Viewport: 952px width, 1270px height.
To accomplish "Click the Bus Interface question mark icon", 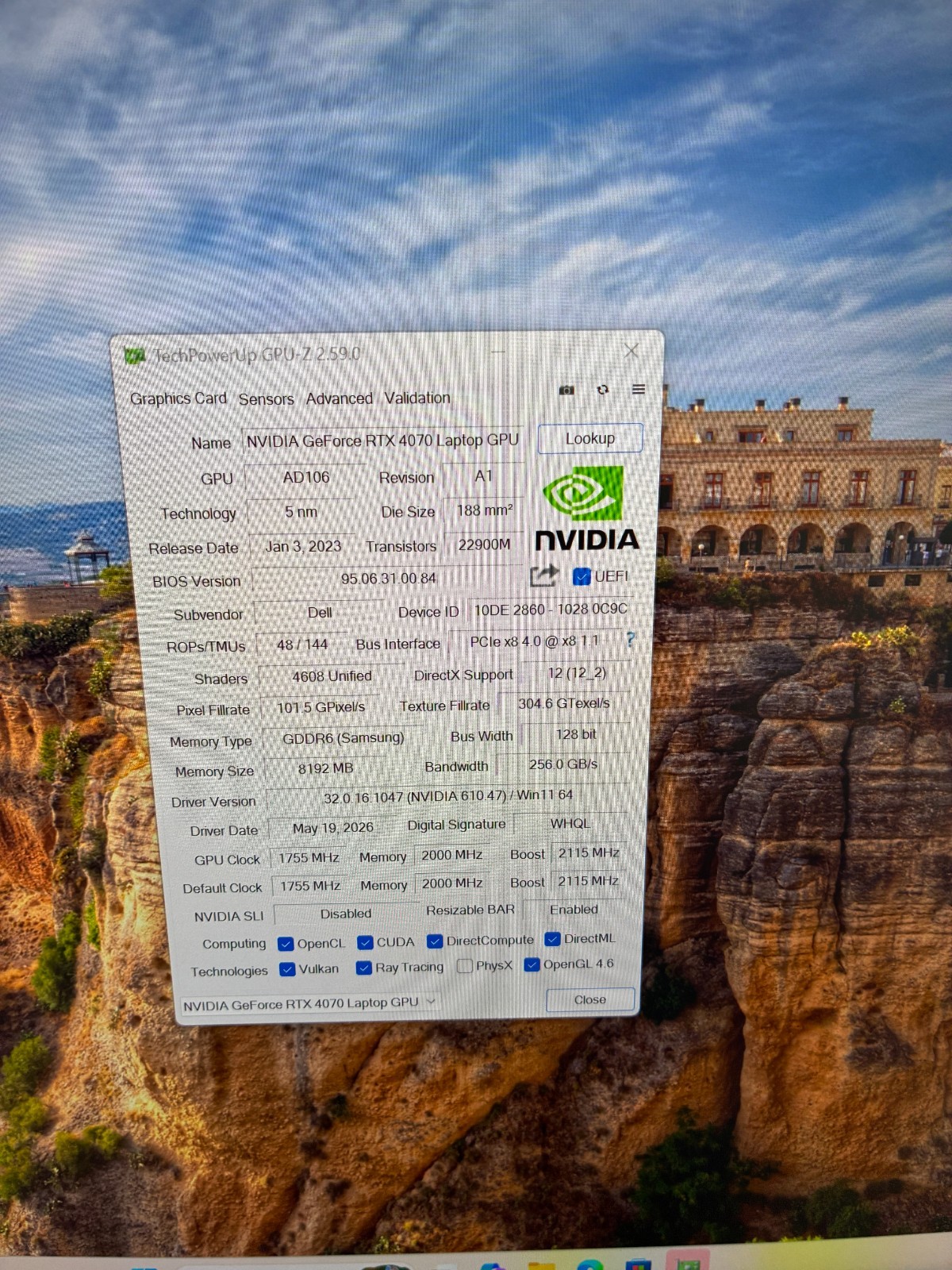I will (x=631, y=639).
